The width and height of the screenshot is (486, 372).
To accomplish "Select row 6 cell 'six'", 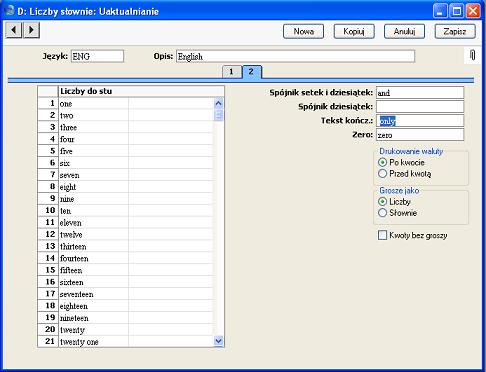I will click(x=93, y=163).
